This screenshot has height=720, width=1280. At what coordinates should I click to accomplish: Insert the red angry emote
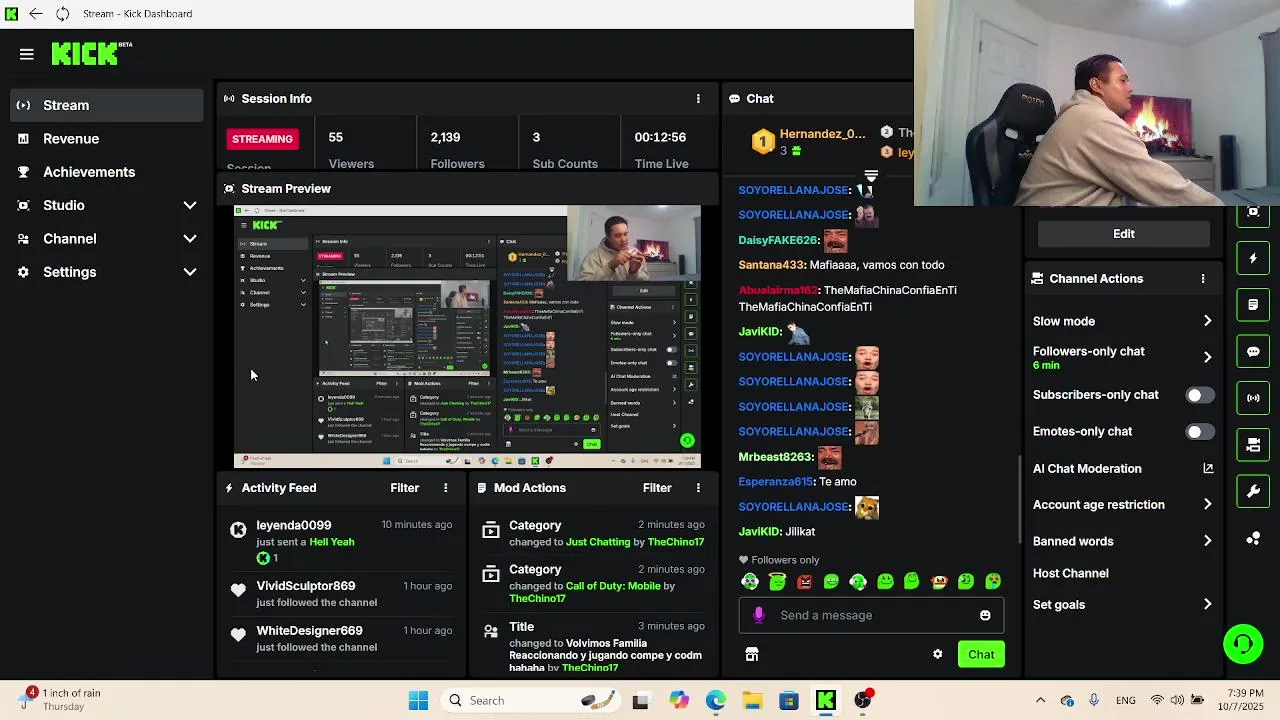pos(804,581)
